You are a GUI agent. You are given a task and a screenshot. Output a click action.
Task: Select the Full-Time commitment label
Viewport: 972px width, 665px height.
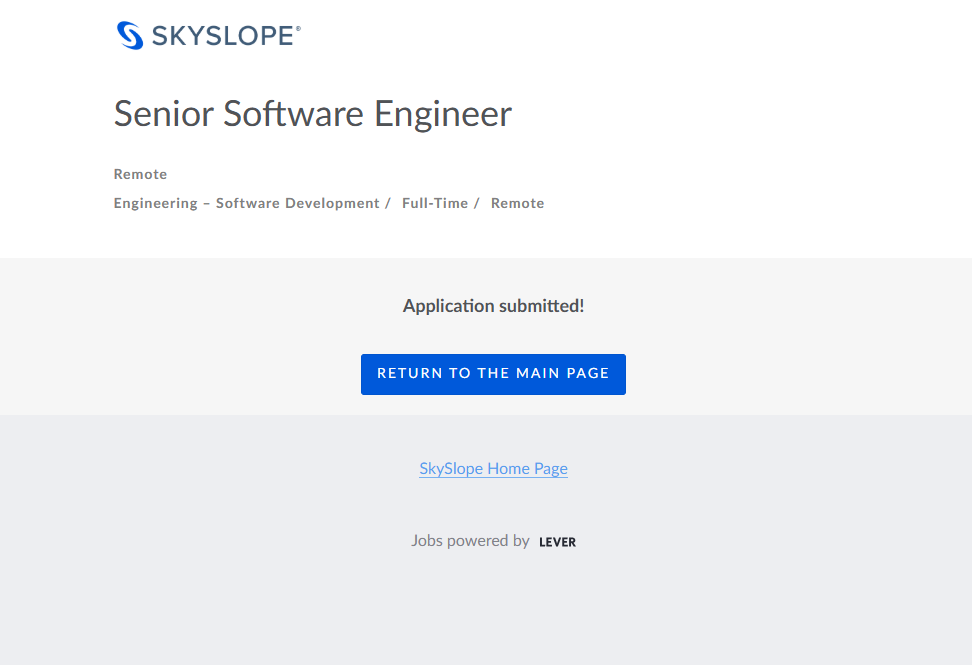click(x=435, y=203)
